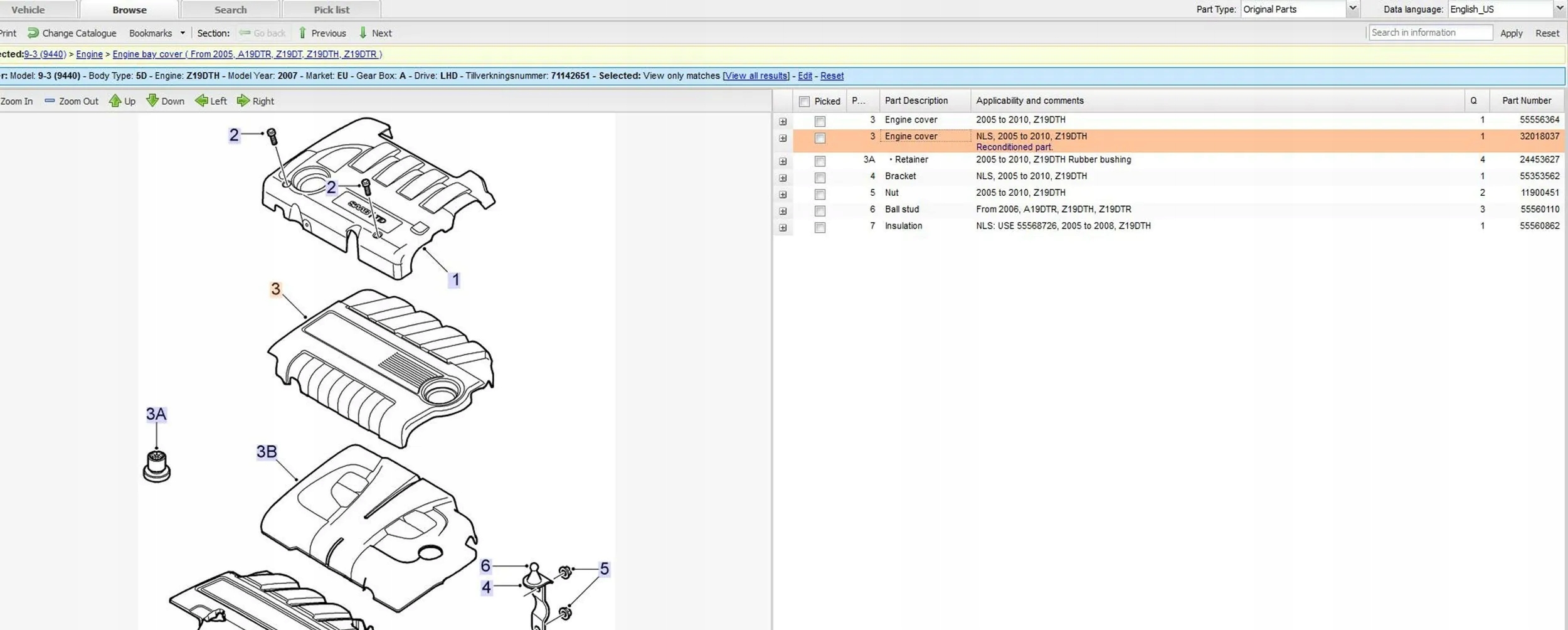
Task: Pan diagram Left with arrow icon
Action: coord(201,100)
